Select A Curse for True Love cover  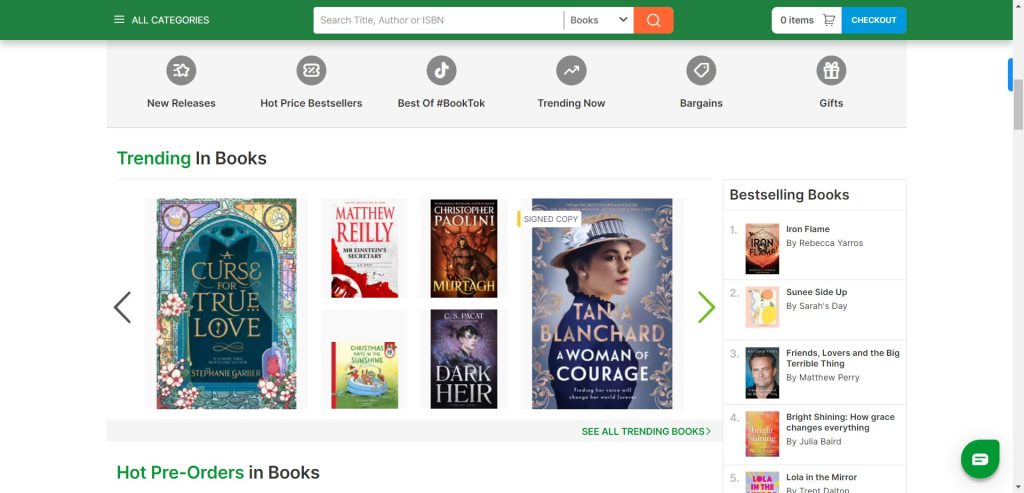point(226,303)
